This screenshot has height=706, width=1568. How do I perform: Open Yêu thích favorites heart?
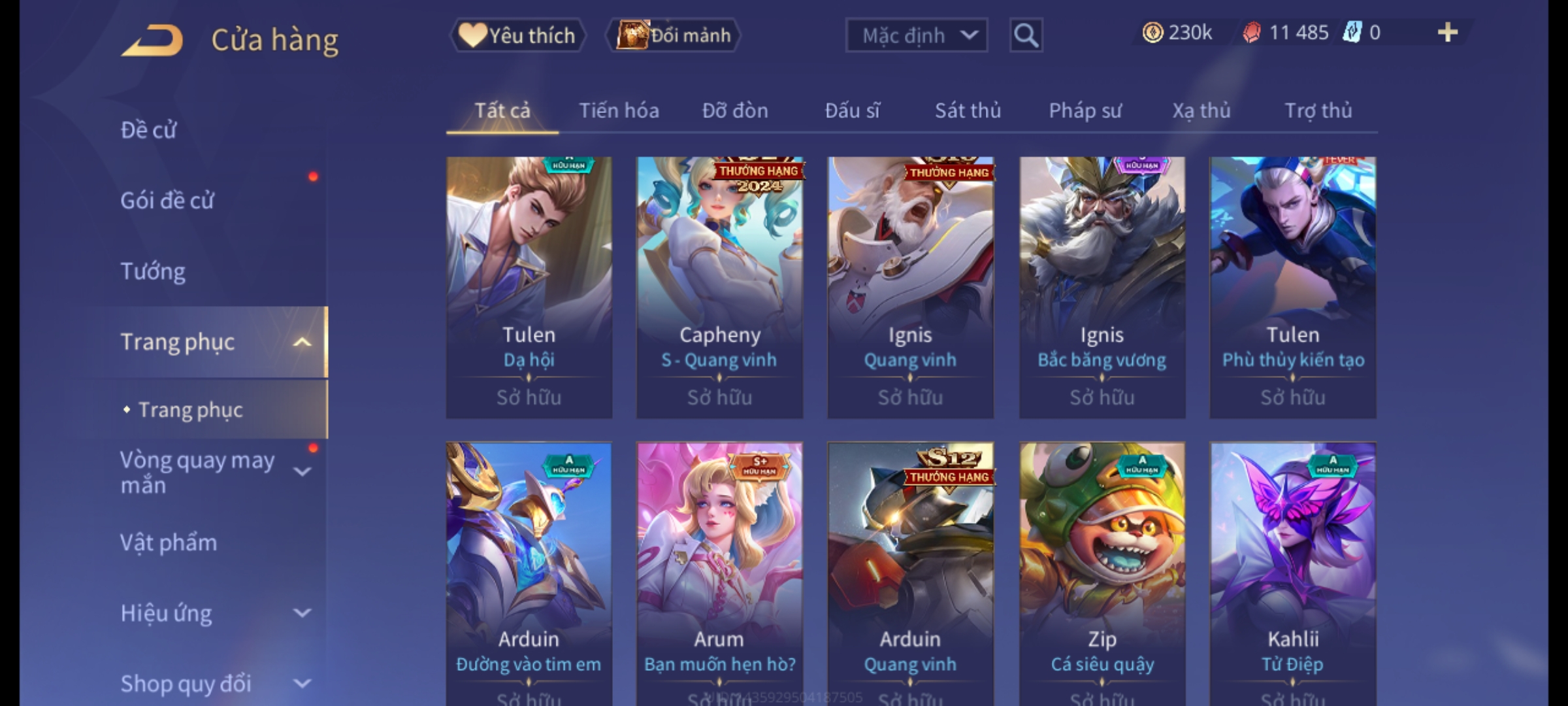(517, 35)
